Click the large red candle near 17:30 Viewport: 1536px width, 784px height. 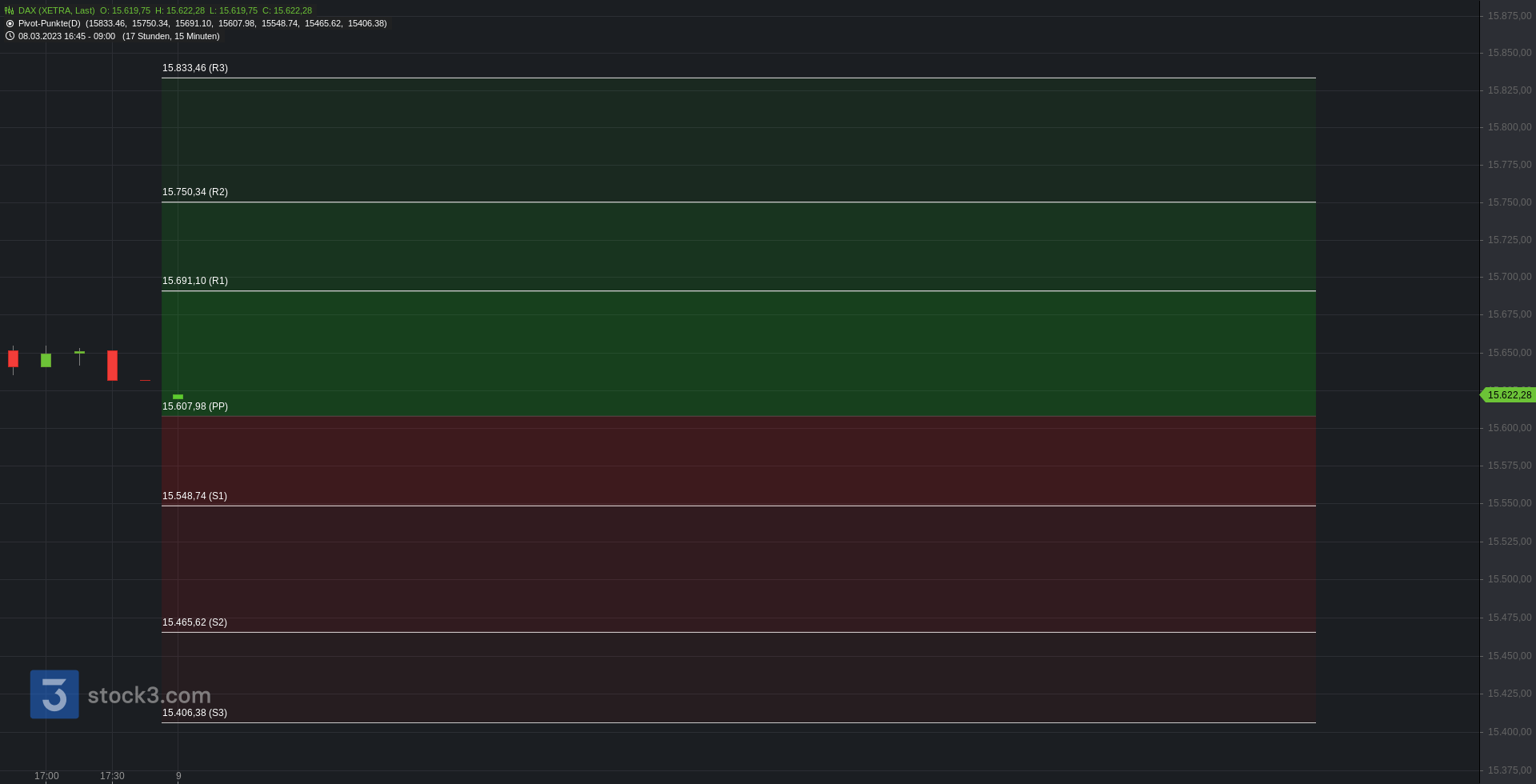click(x=112, y=366)
